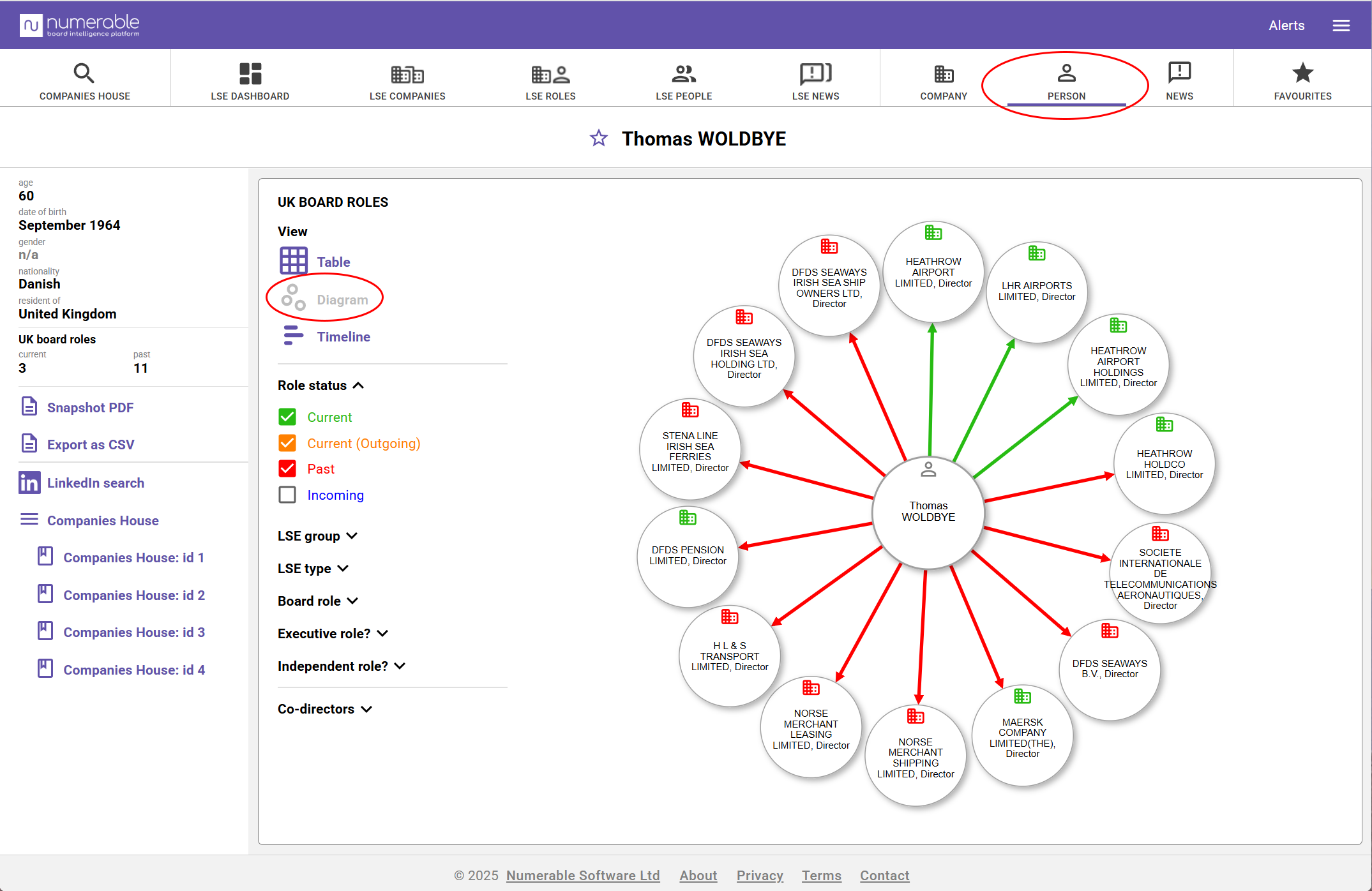Open the hamburger menu in header
The height and width of the screenshot is (891, 1372).
click(1341, 26)
